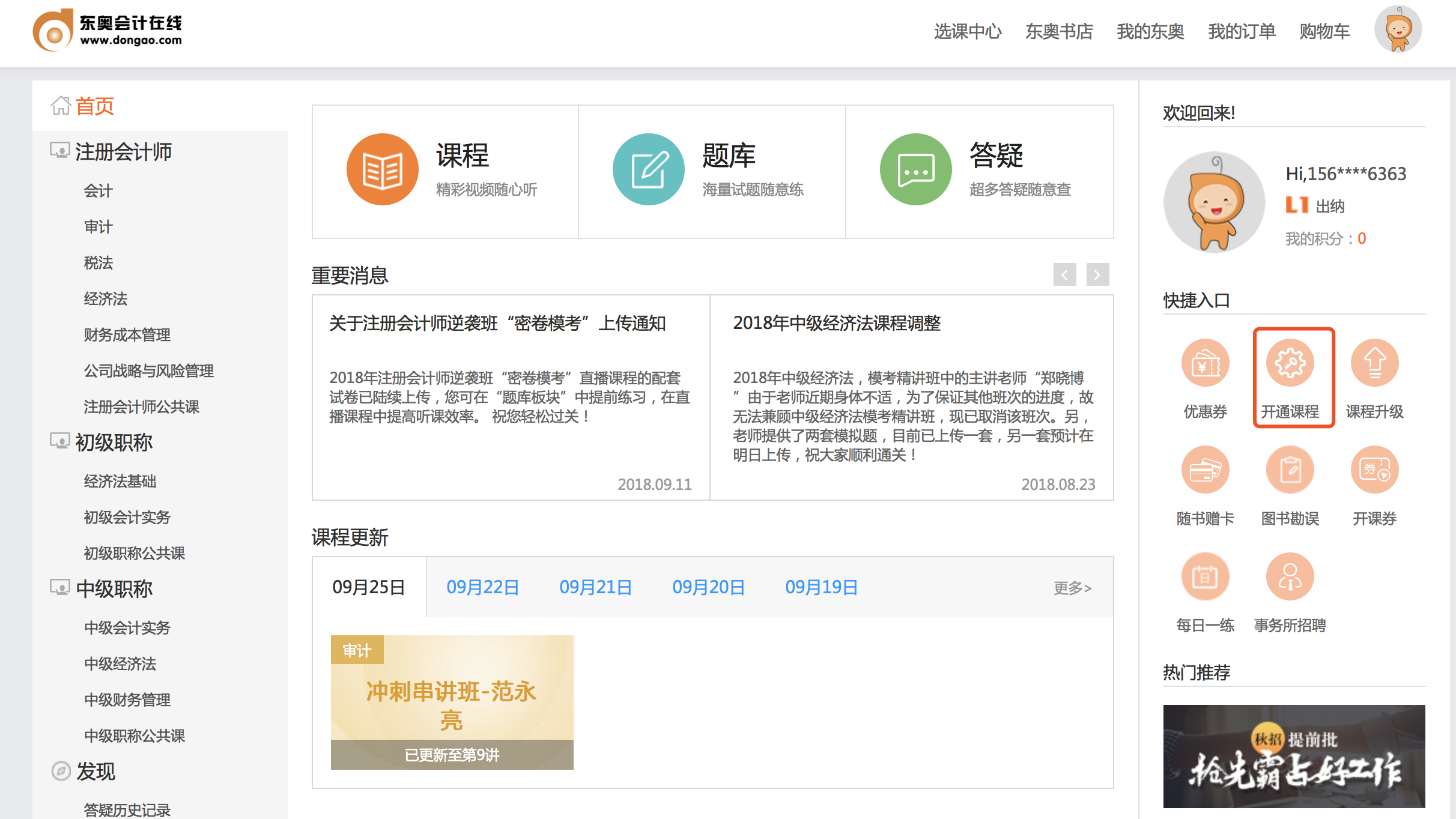The width and height of the screenshot is (1456, 819).
Task: Open 选课中心 in the top menu
Action: tap(968, 31)
